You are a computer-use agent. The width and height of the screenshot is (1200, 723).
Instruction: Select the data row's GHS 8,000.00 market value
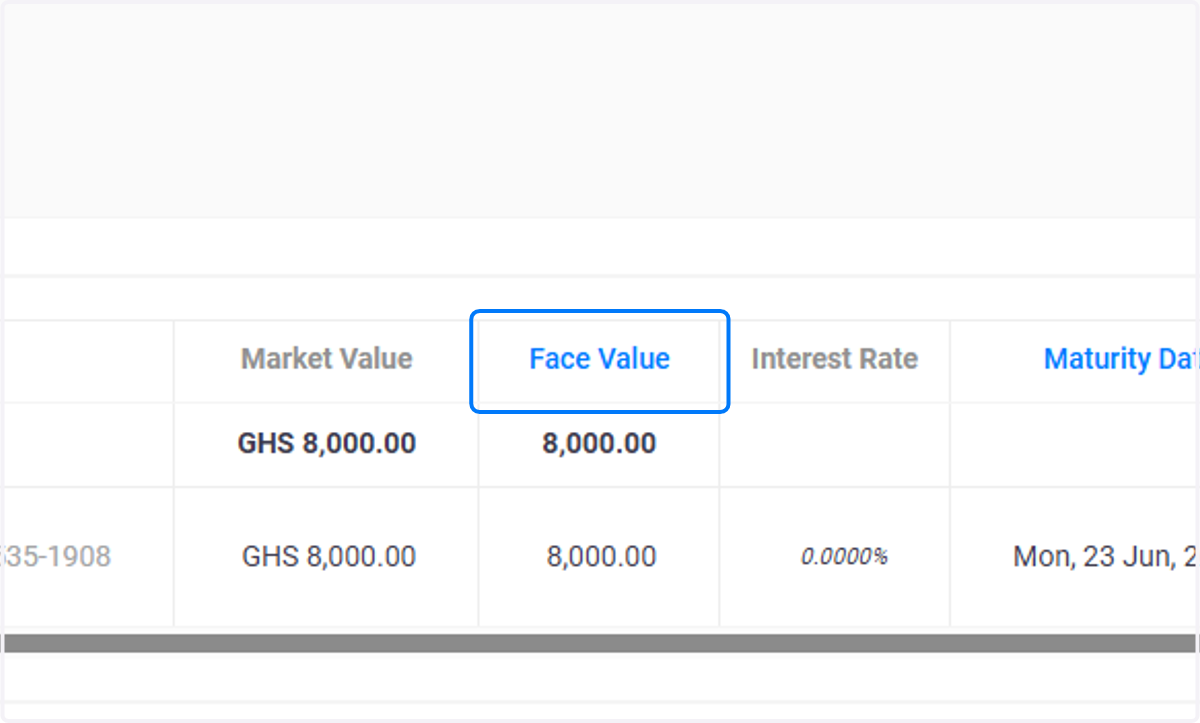point(329,556)
